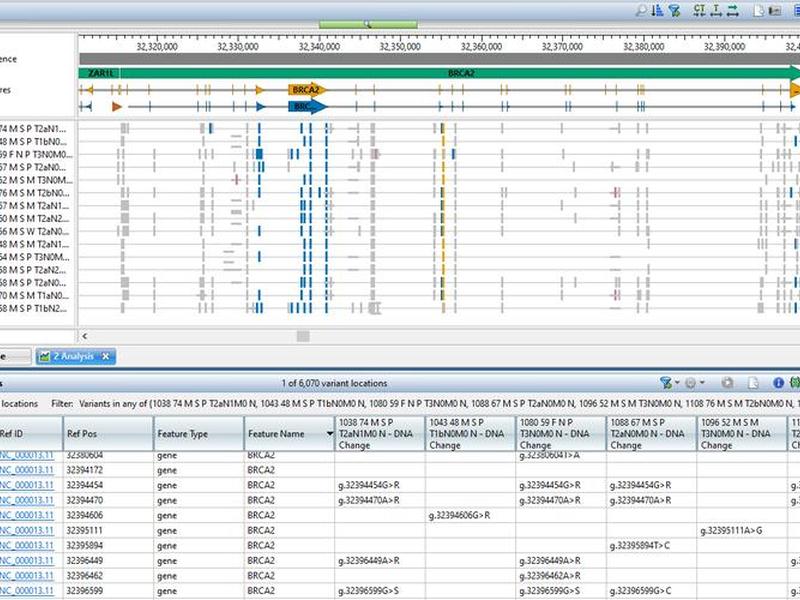Click the Feature Type column header
This screenshot has height=600, width=800.
pyautogui.click(x=199, y=434)
